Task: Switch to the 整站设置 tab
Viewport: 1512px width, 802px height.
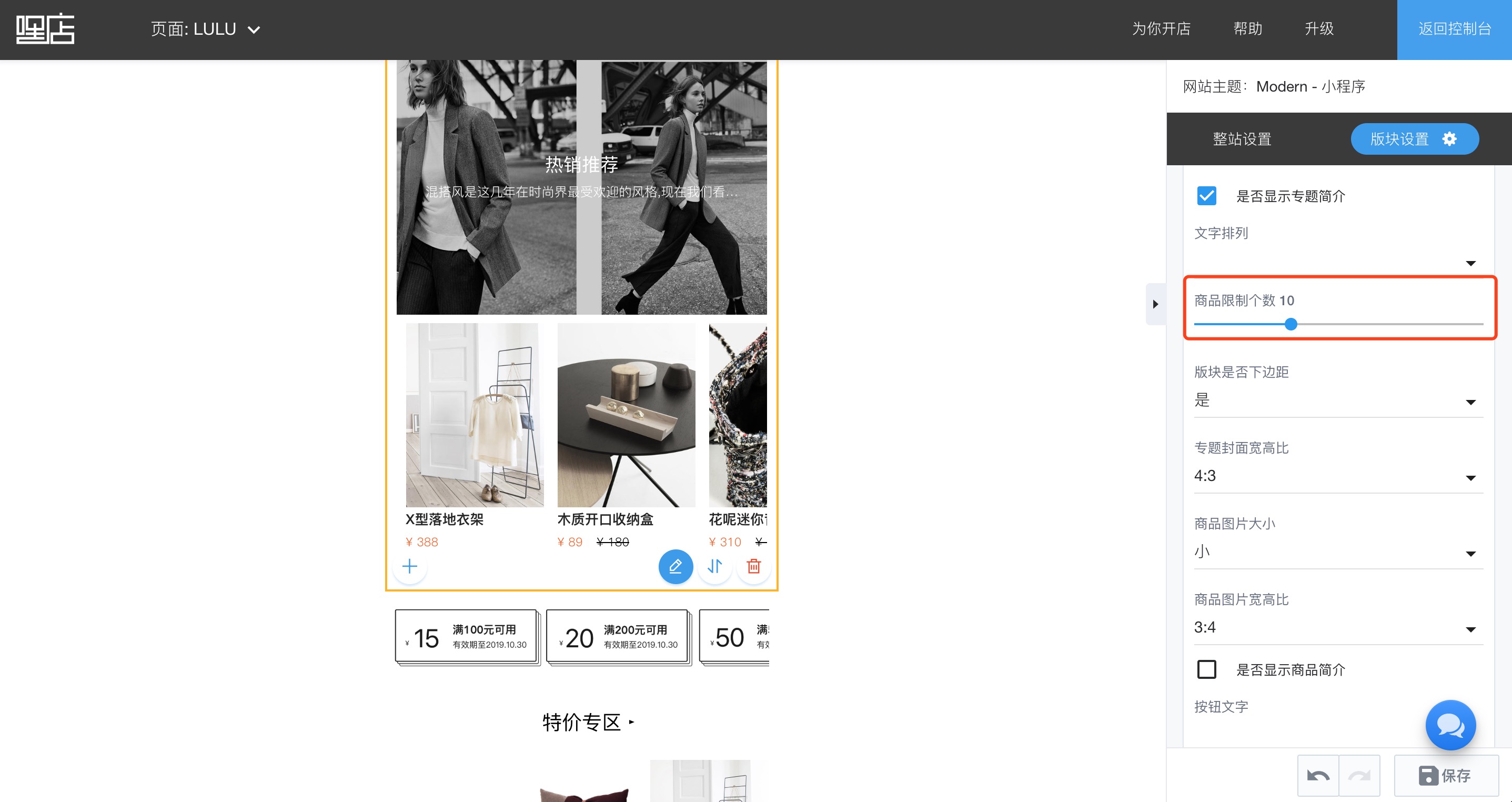Action: tap(1242, 139)
